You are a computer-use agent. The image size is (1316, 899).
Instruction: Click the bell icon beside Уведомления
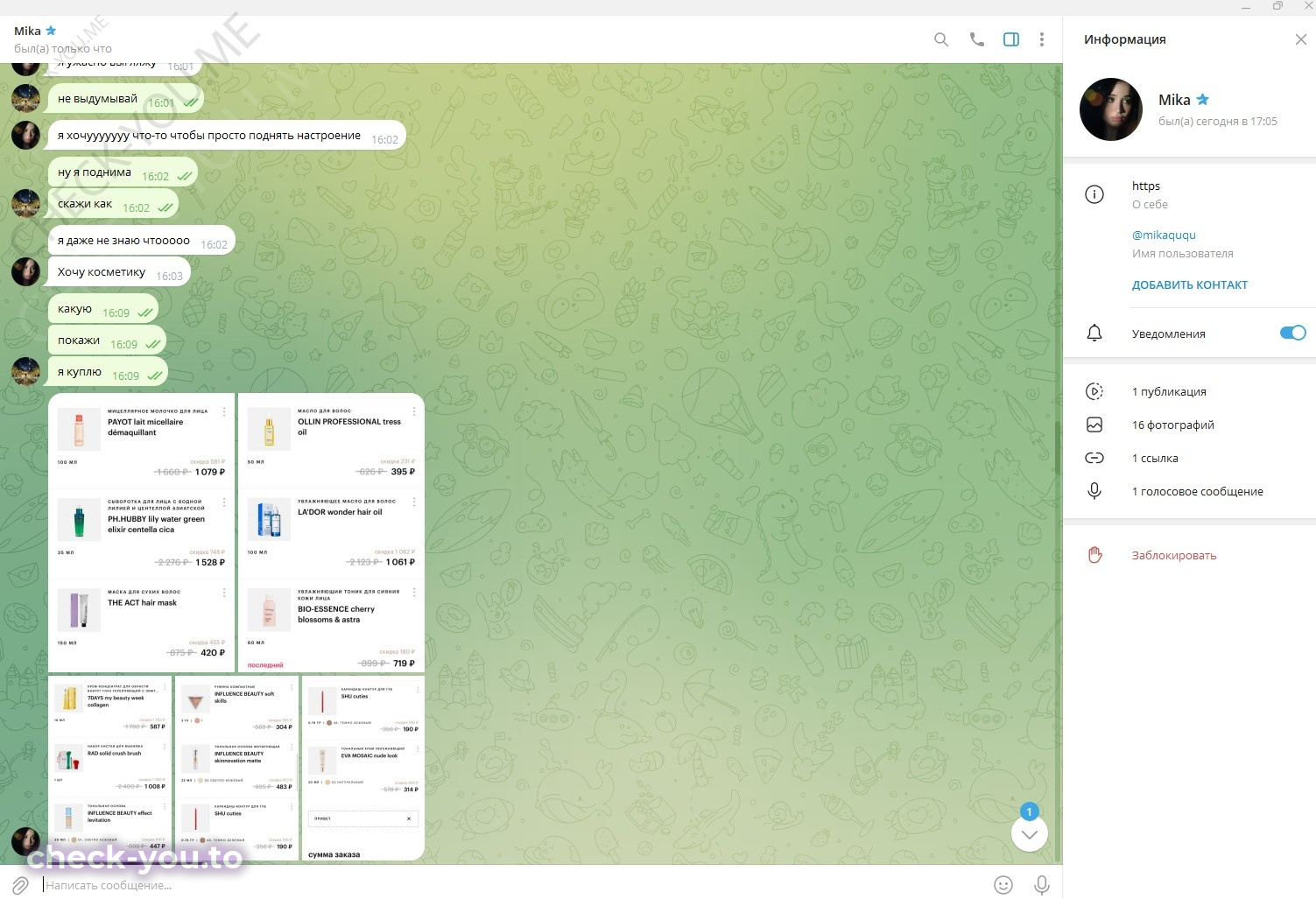click(1094, 334)
